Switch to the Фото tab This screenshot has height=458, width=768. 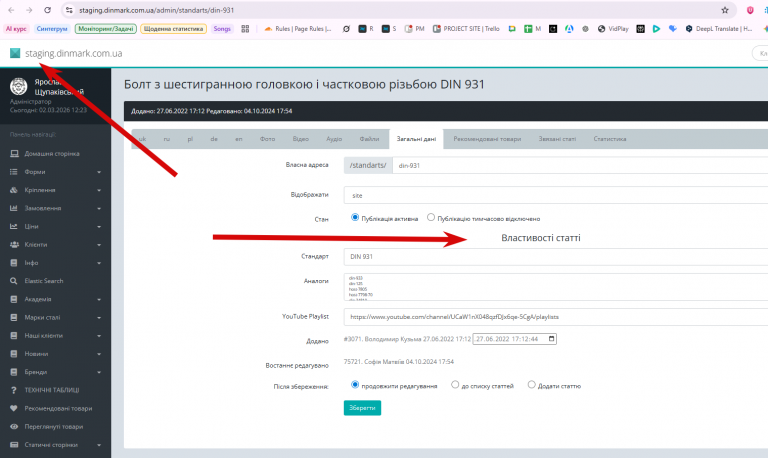267,139
